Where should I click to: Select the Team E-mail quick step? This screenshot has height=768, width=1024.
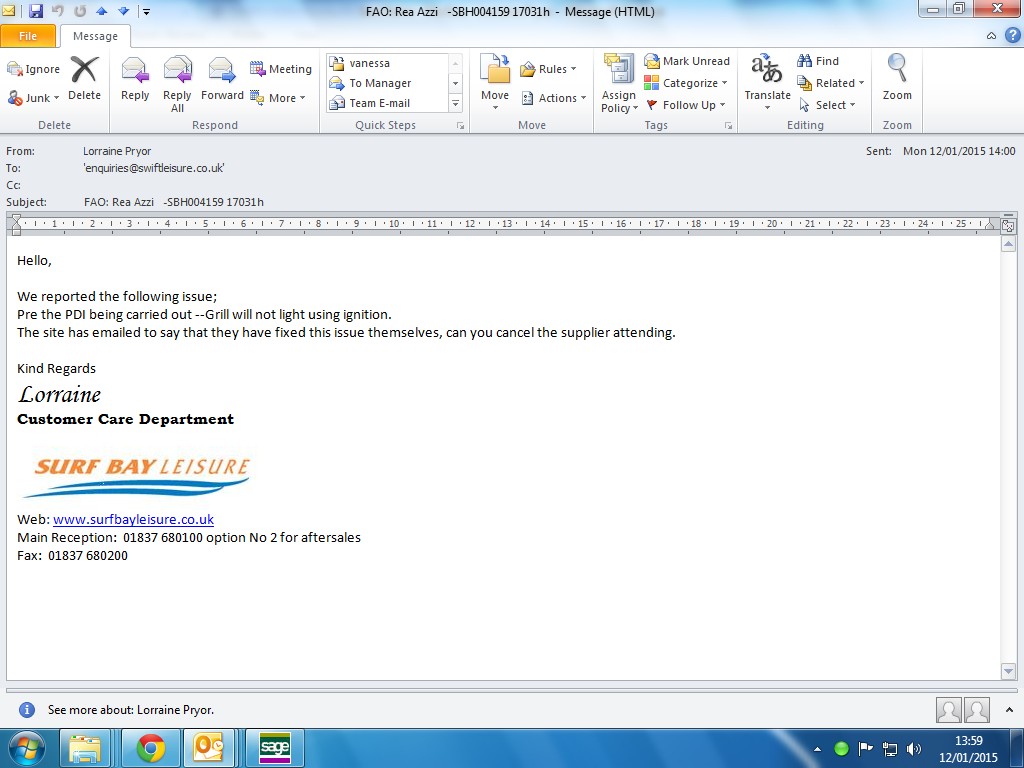[379, 103]
